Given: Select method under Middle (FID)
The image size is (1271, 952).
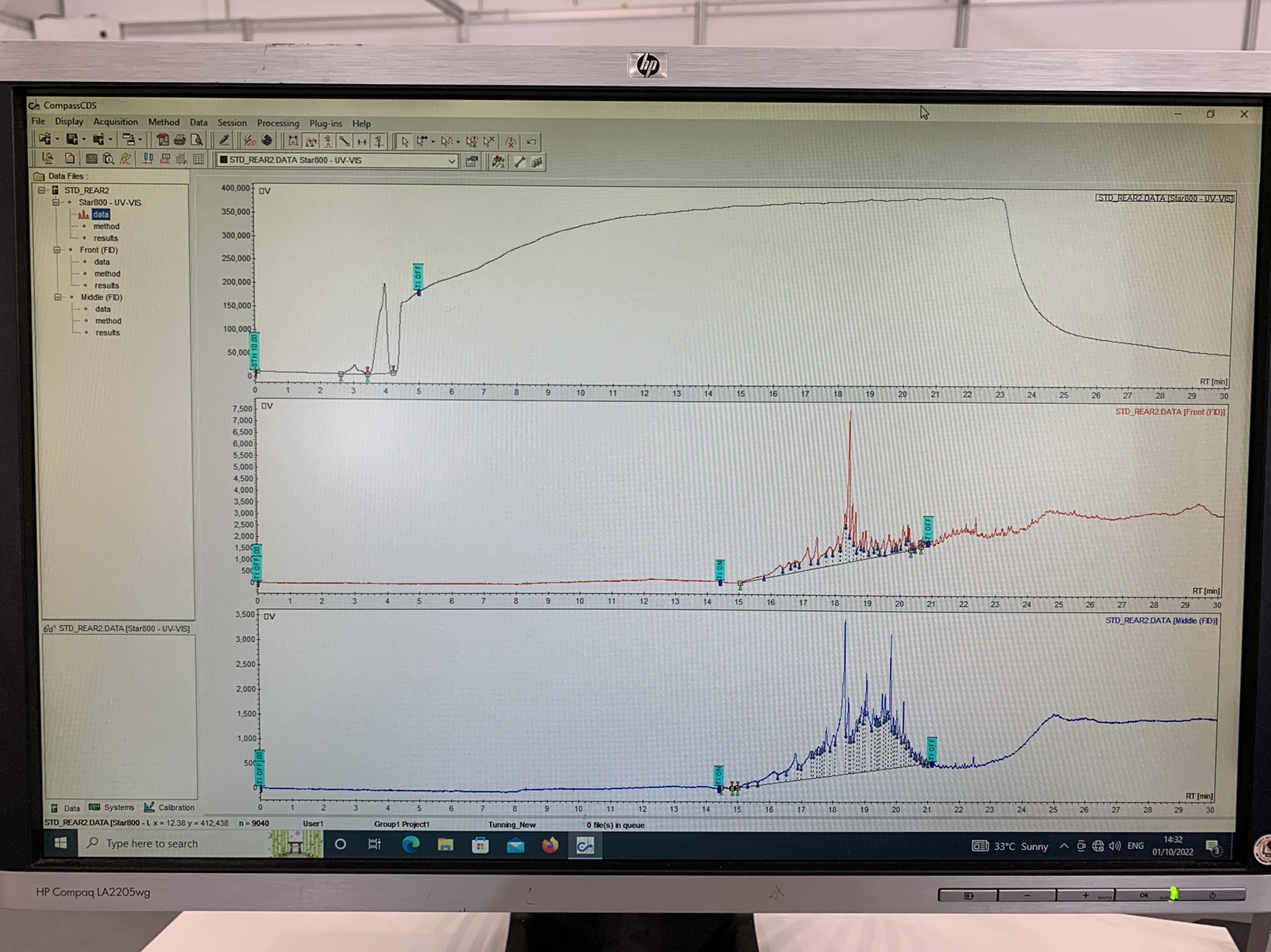Looking at the screenshot, I should coord(108,321).
